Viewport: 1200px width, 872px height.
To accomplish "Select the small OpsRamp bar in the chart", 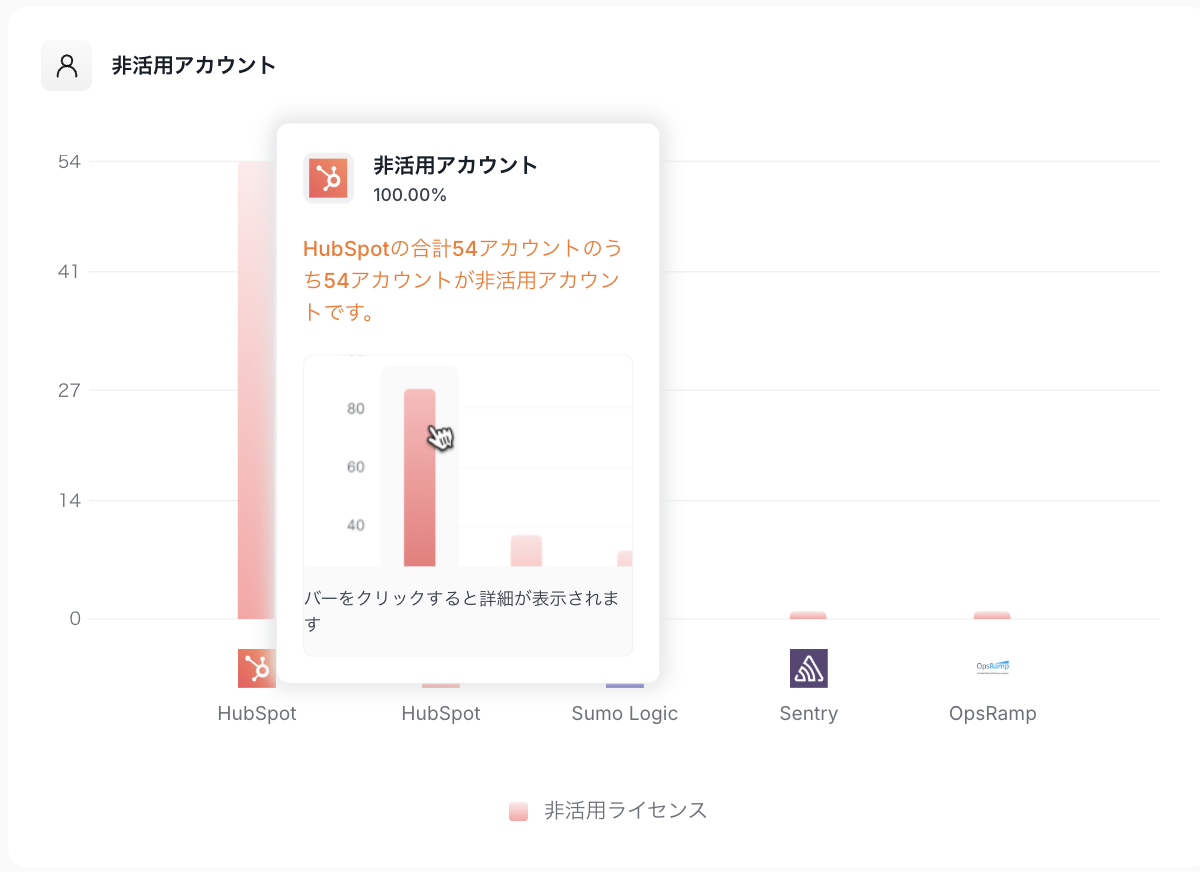I will pos(992,615).
